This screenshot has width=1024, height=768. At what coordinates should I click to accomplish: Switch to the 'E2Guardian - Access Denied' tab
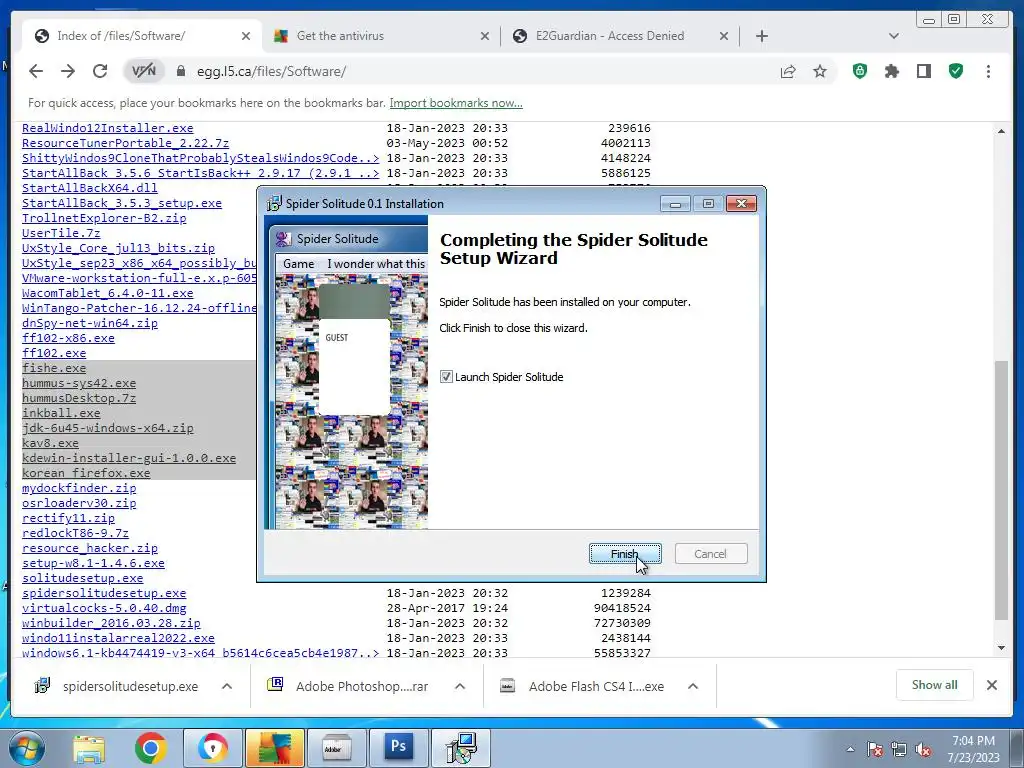click(620, 36)
